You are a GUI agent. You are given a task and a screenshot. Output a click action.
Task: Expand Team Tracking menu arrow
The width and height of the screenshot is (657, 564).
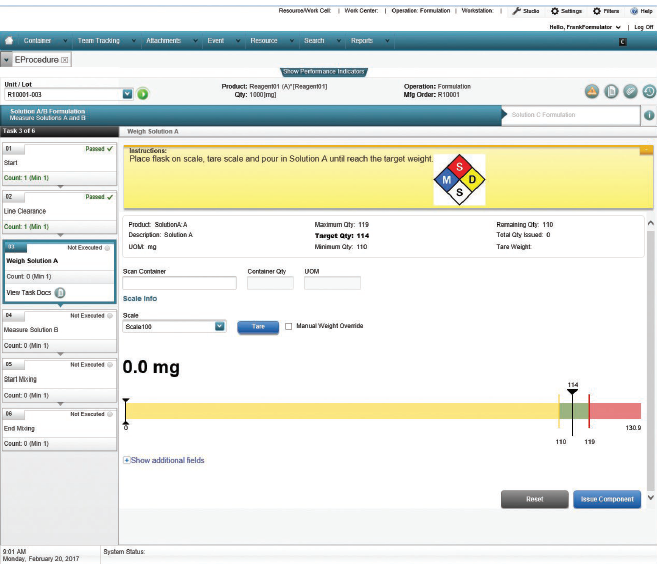point(134,41)
